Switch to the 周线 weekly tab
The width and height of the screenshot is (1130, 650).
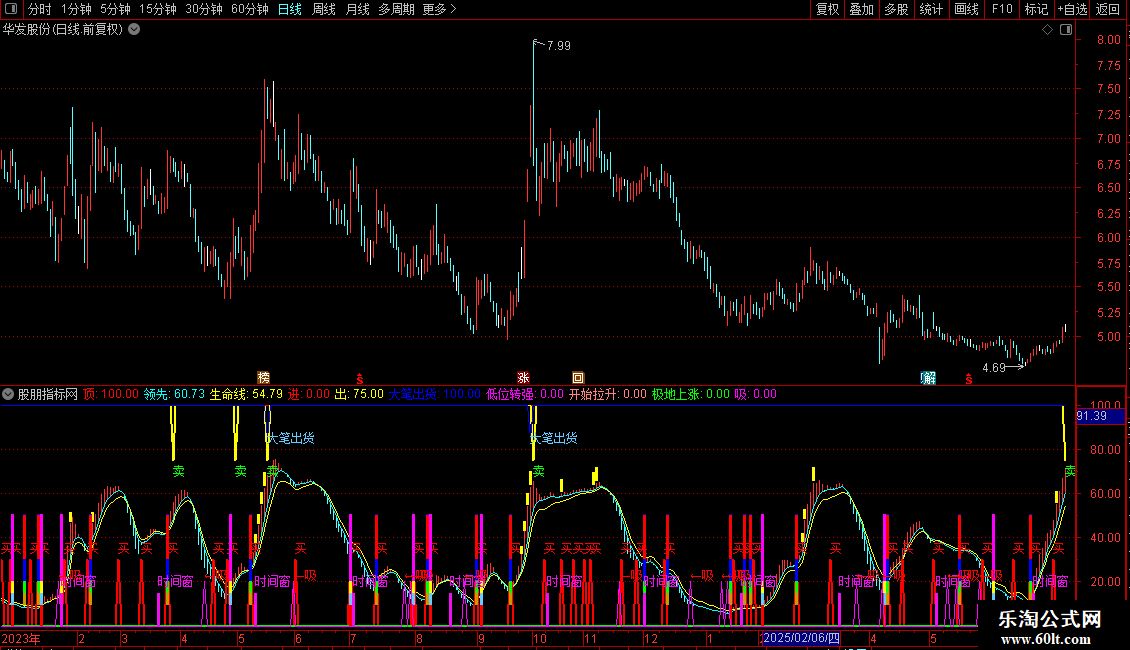323,9
